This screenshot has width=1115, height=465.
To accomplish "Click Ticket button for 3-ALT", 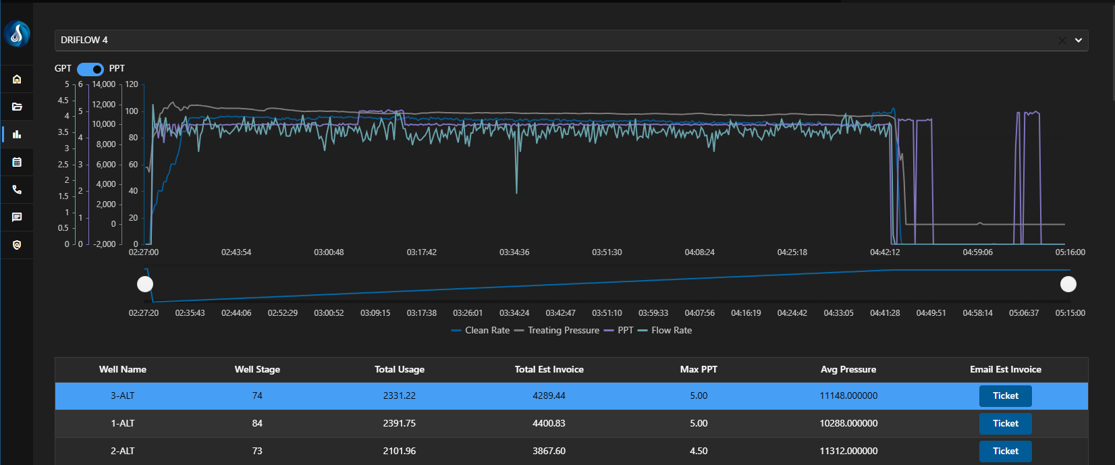I will tap(1004, 396).
